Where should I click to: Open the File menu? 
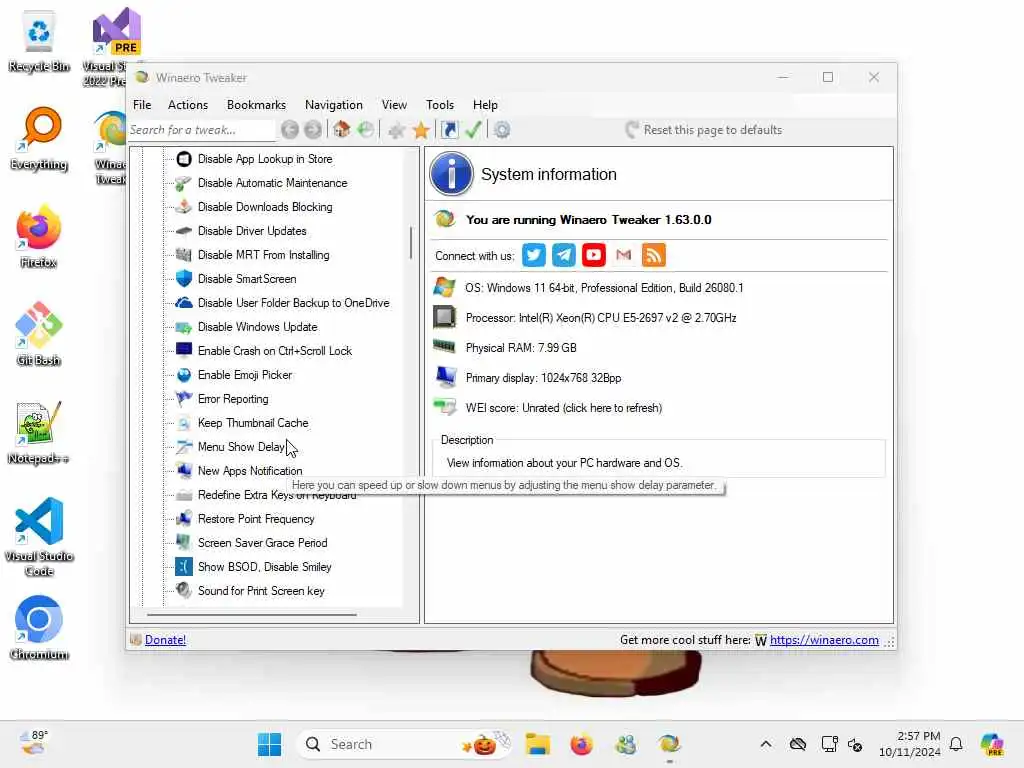[x=142, y=105]
